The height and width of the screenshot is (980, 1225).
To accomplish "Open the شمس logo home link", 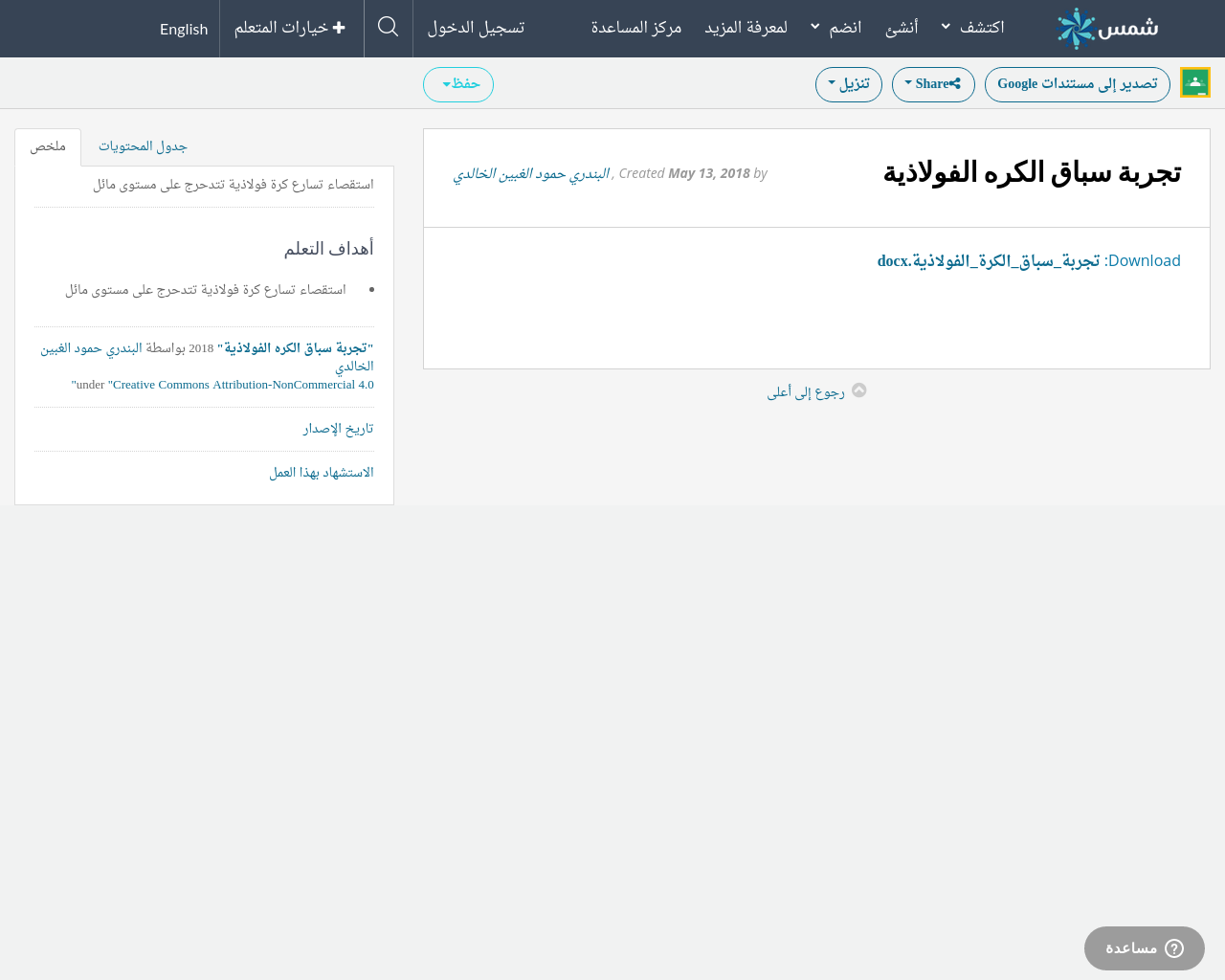I will (x=1107, y=29).
